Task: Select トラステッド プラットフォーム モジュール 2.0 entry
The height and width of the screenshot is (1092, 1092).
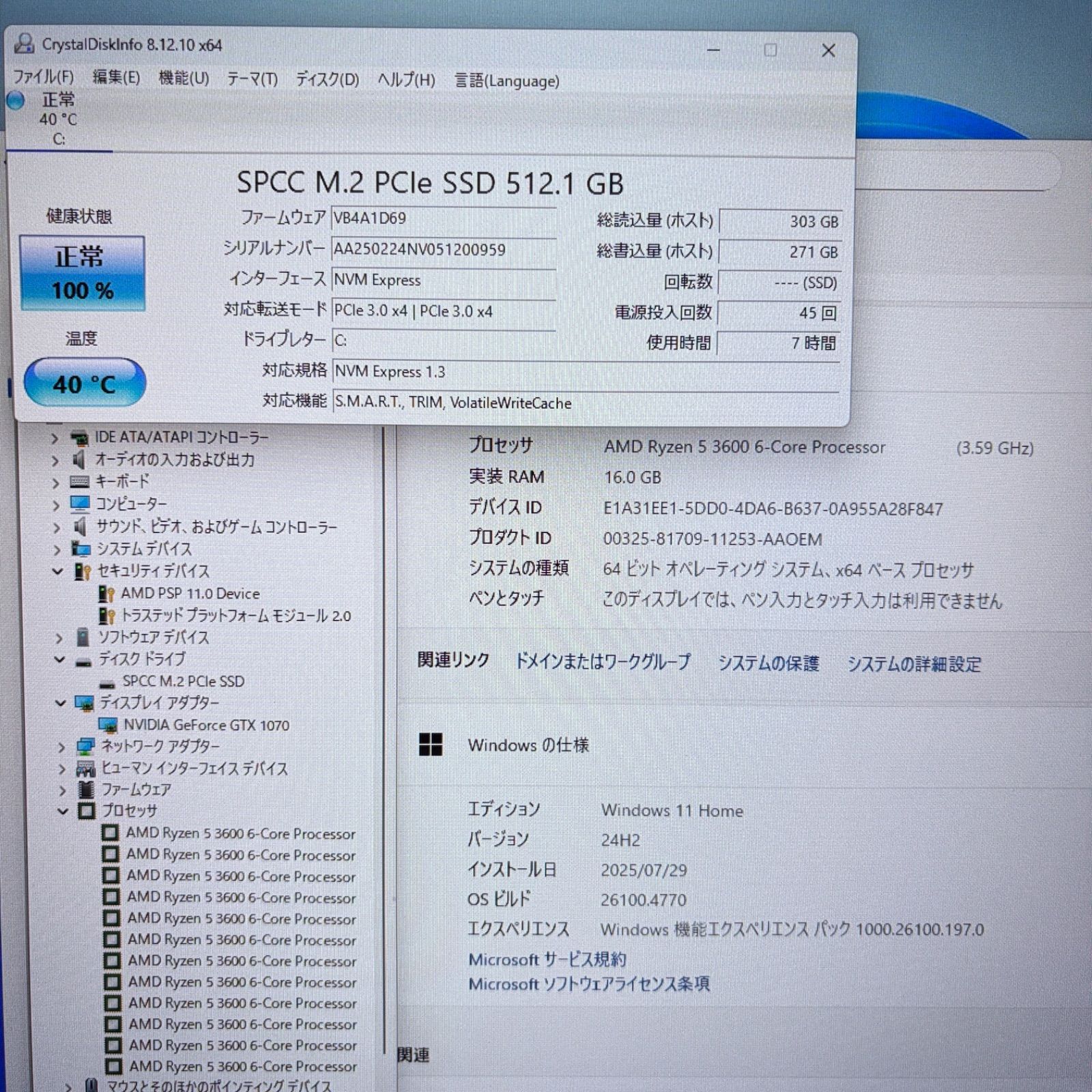Action: (x=236, y=616)
